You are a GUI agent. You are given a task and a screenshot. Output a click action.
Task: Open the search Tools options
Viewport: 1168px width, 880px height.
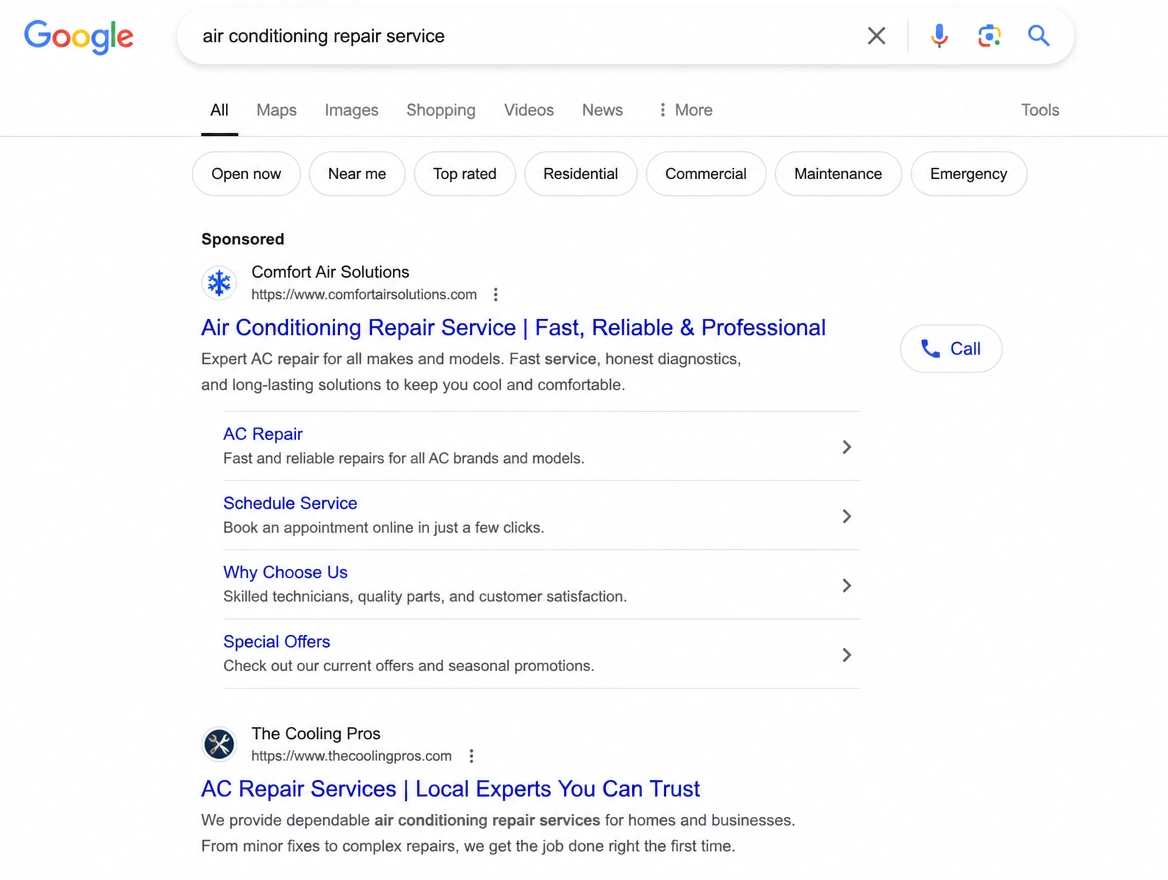pos(1040,110)
